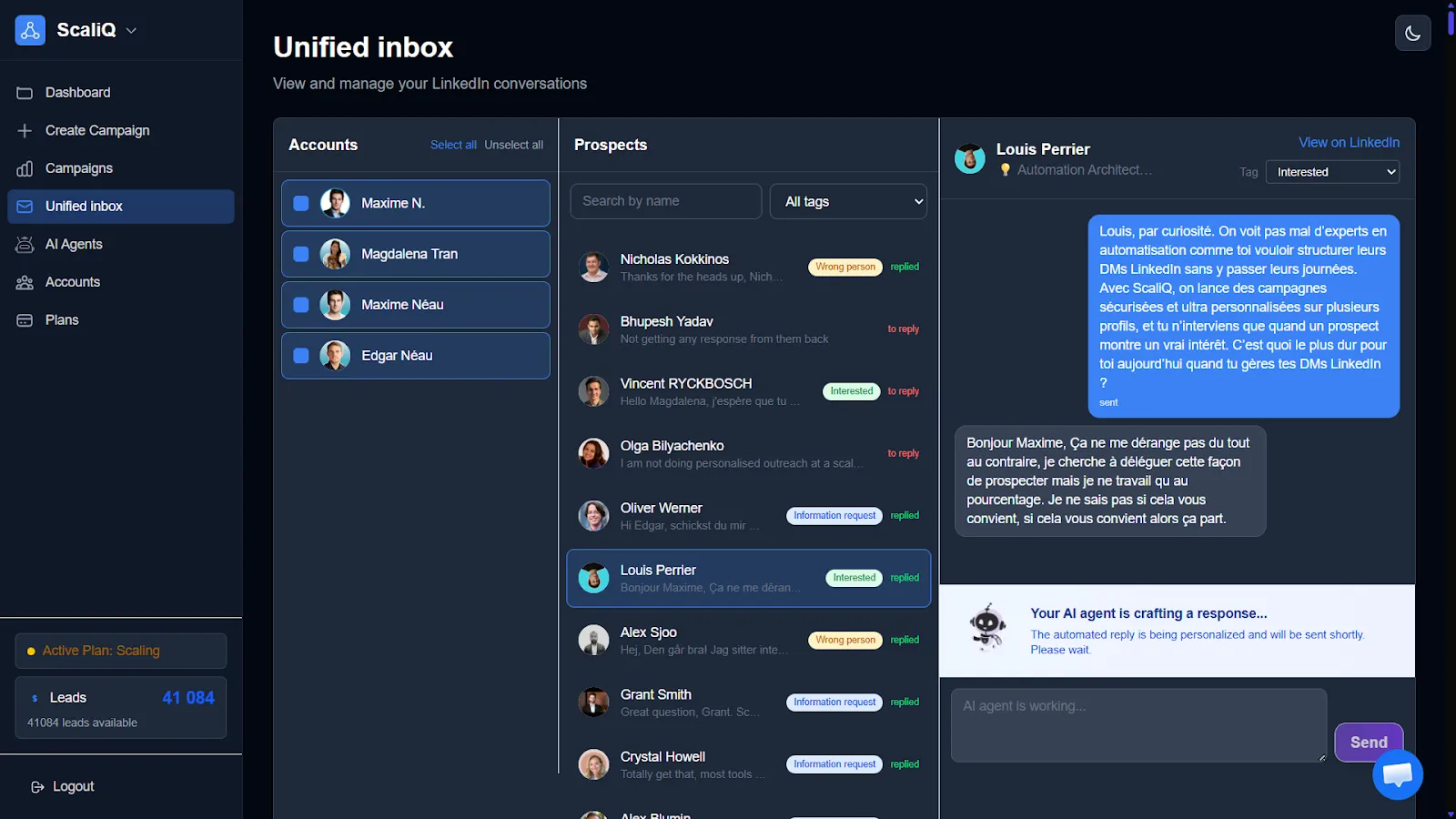Click the Campaigns chart icon in sidebar
The width and height of the screenshot is (1456, 819).
[25, 168]
